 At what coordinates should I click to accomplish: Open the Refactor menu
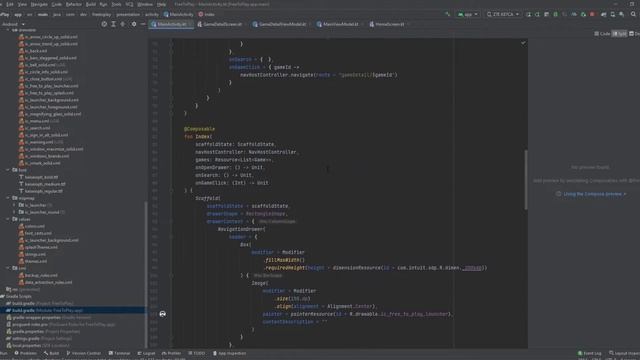pyautogui.click(x=73, y=4)
